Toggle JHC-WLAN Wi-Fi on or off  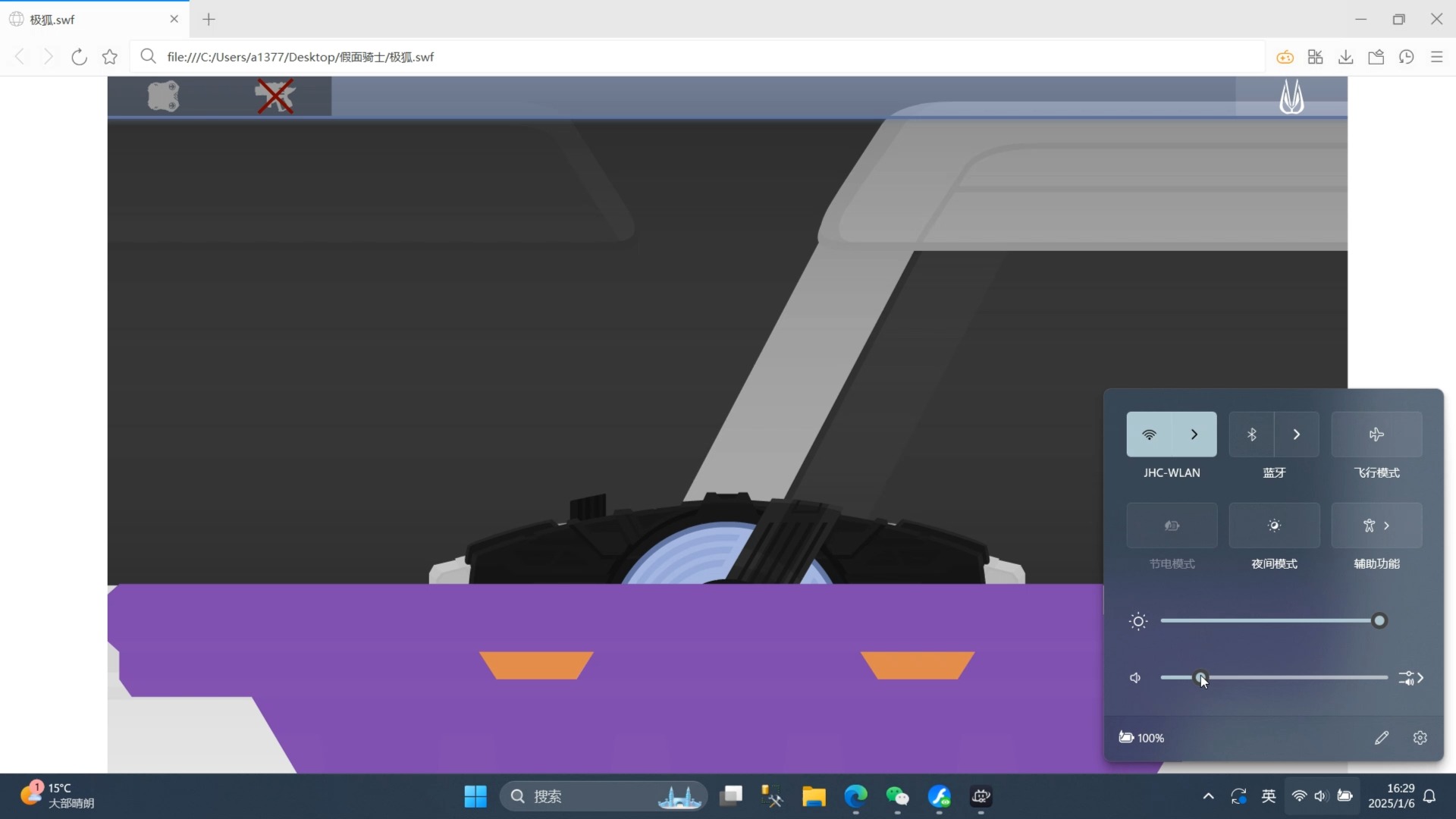click(1149, 435)
